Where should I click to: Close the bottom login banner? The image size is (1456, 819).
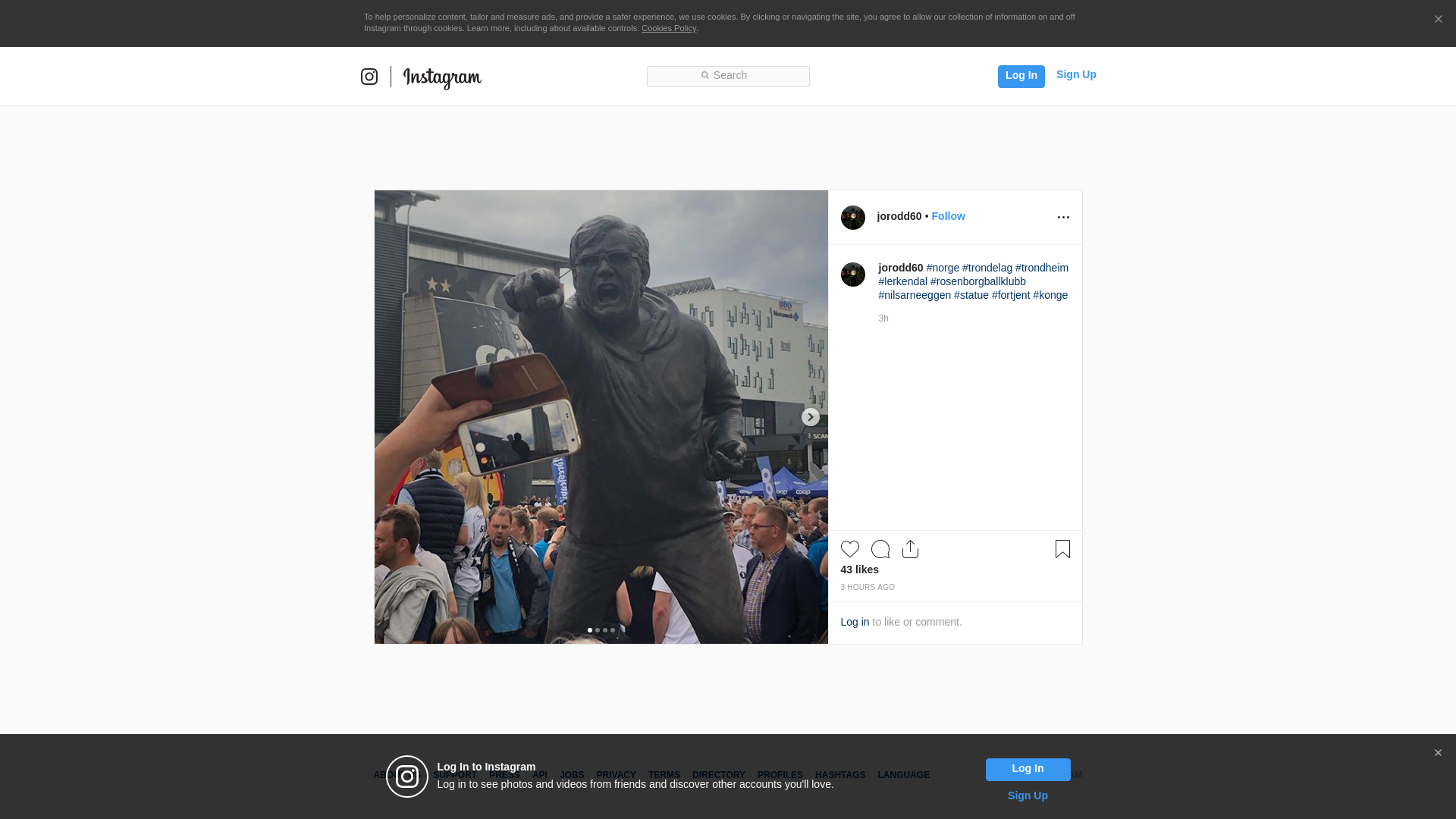coord(1438,753)
